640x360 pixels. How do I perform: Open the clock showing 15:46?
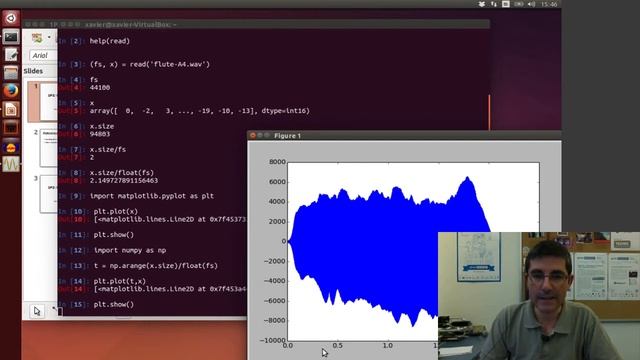pyautogui.click(x=549, y=4)
